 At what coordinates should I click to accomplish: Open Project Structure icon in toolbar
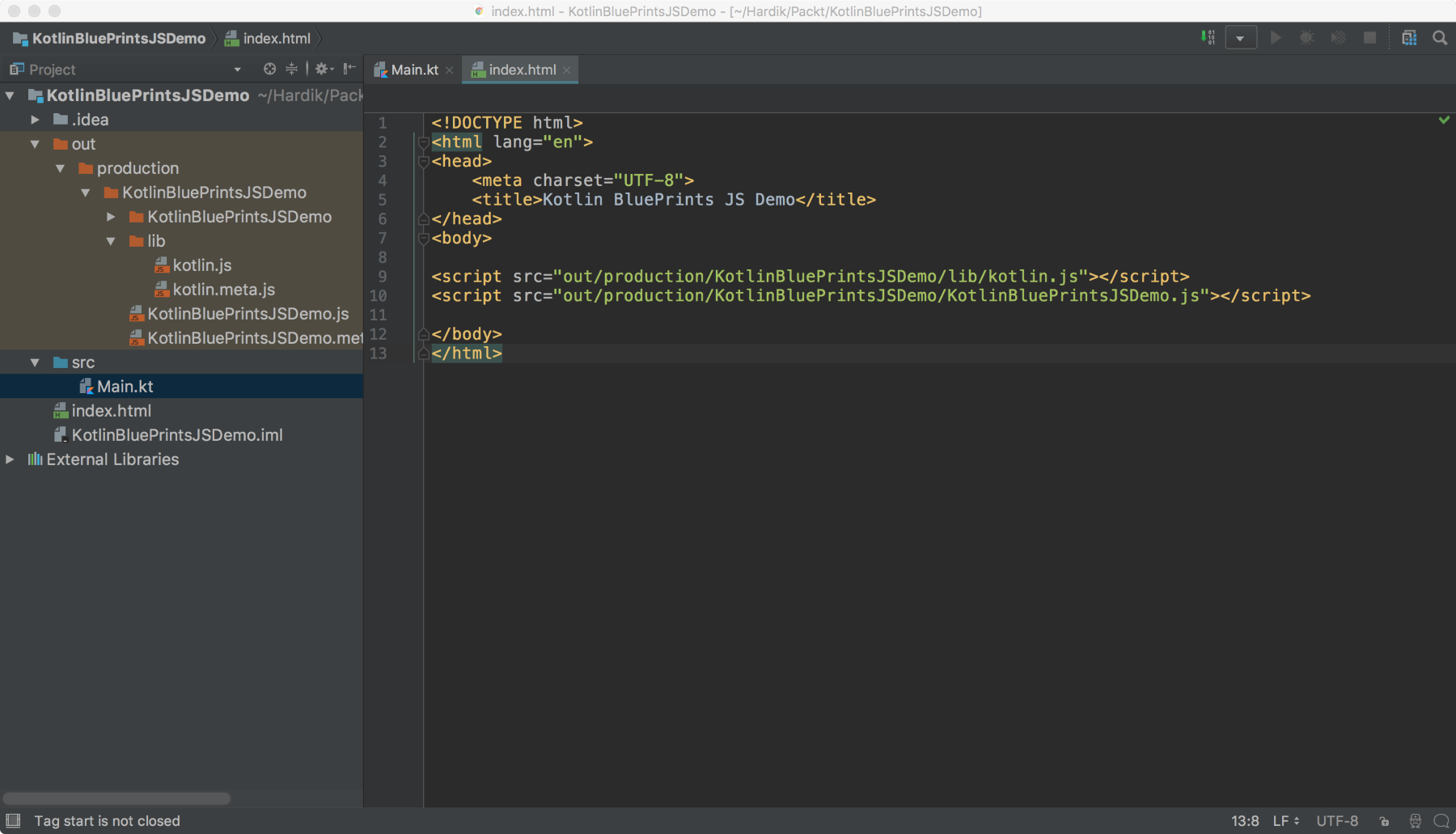[x=1409, y=37]
